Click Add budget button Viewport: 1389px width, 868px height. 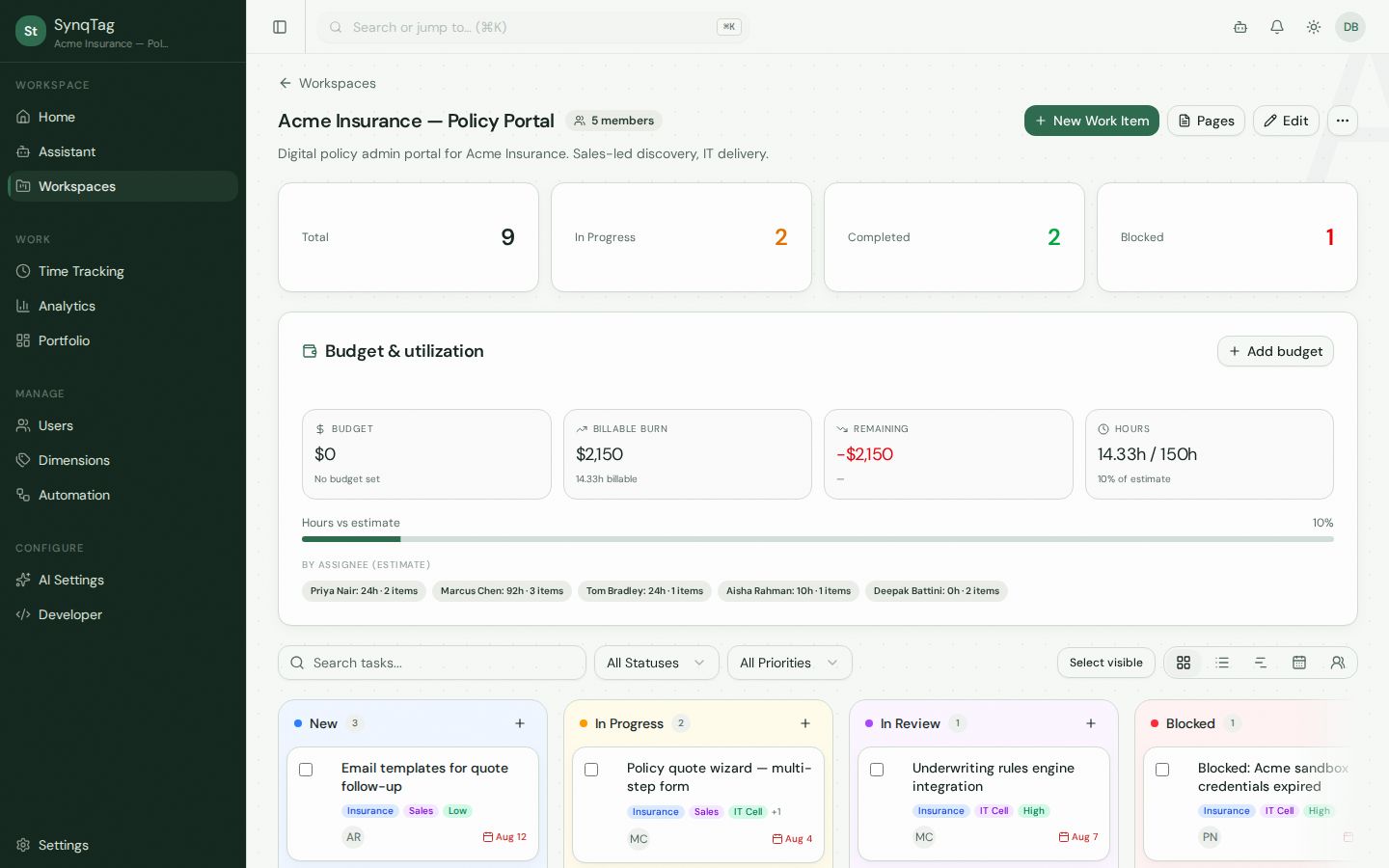pyautogui.click(x=1275, y=351)
